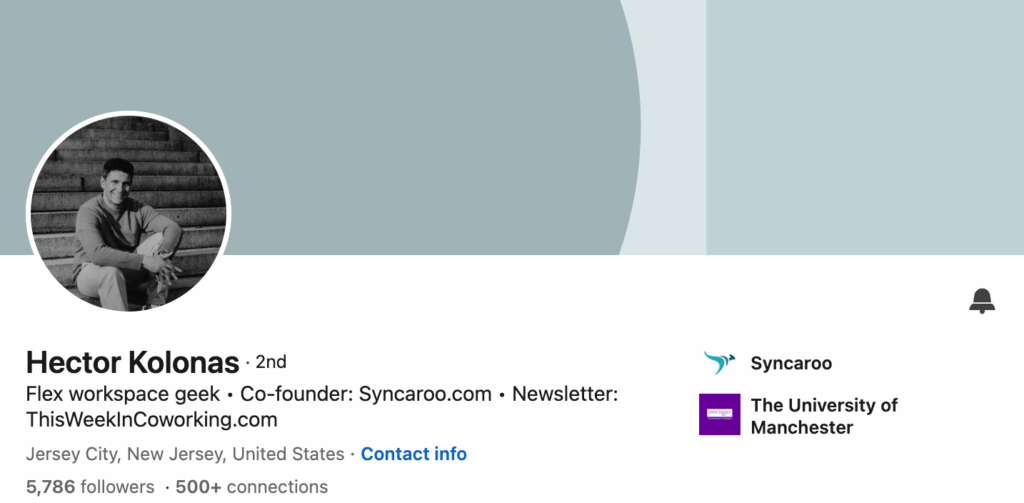1024x503 pixels.
Task: Click the purple University of Manchester logo
Action: tap(719, 415)
